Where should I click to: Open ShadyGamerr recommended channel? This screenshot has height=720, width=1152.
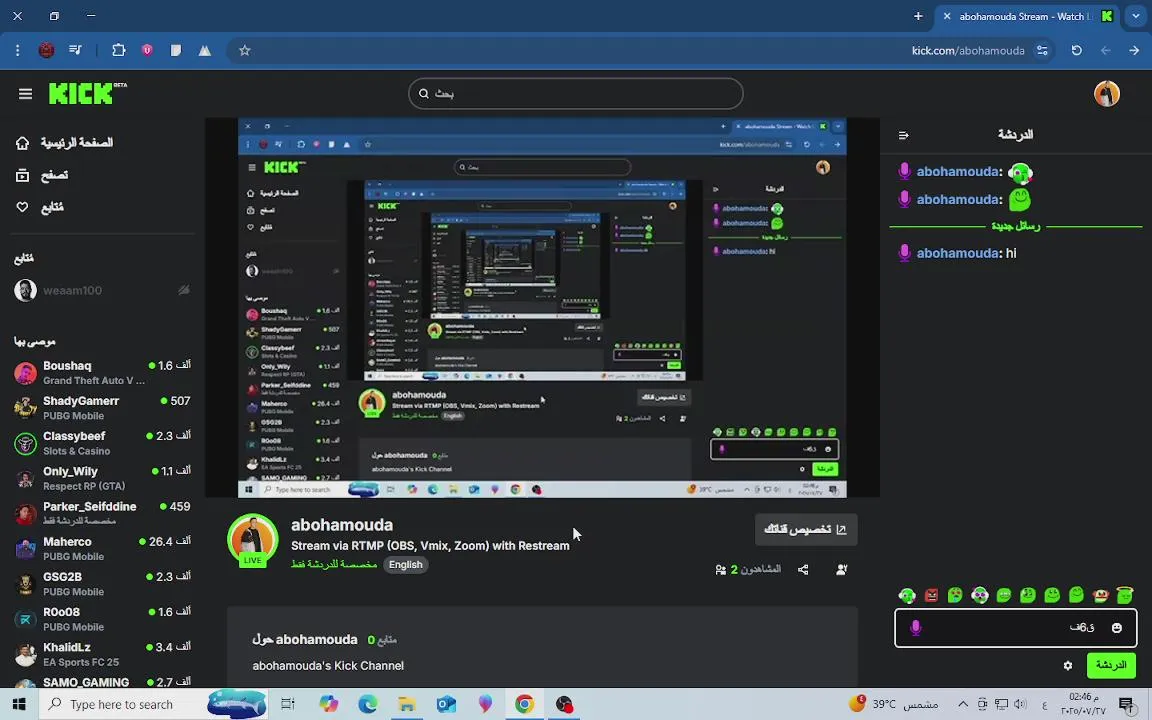[102, 408]
